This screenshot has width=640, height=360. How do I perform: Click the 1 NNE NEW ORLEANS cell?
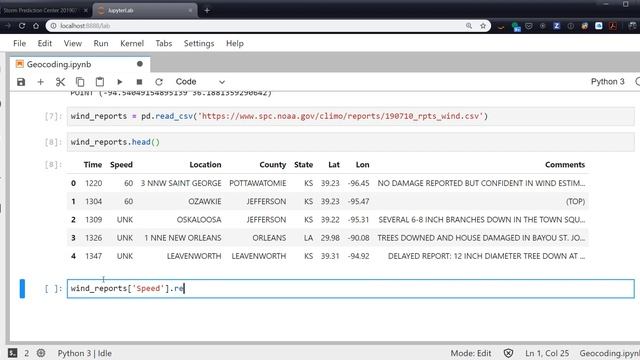[182, 238]
